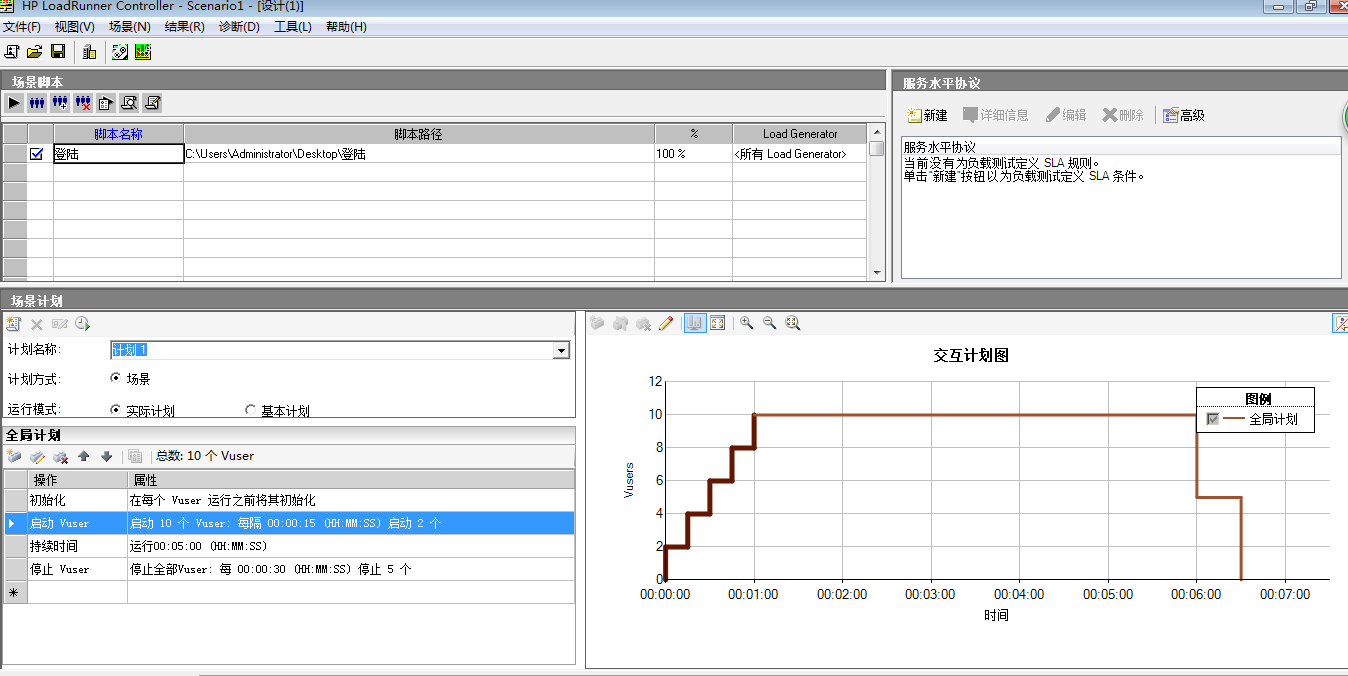Click the Load Generator column header
This screenshot has height=676, width=1348.
pyautogui.click(x=800, y=134)
